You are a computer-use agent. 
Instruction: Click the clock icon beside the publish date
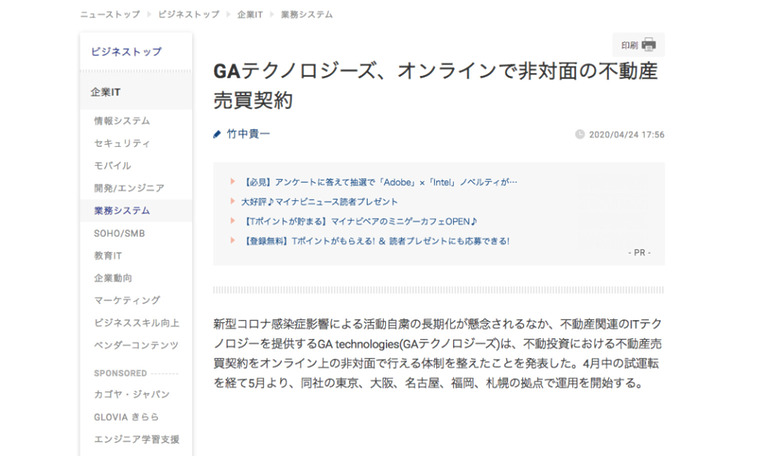tap(581, 134)
